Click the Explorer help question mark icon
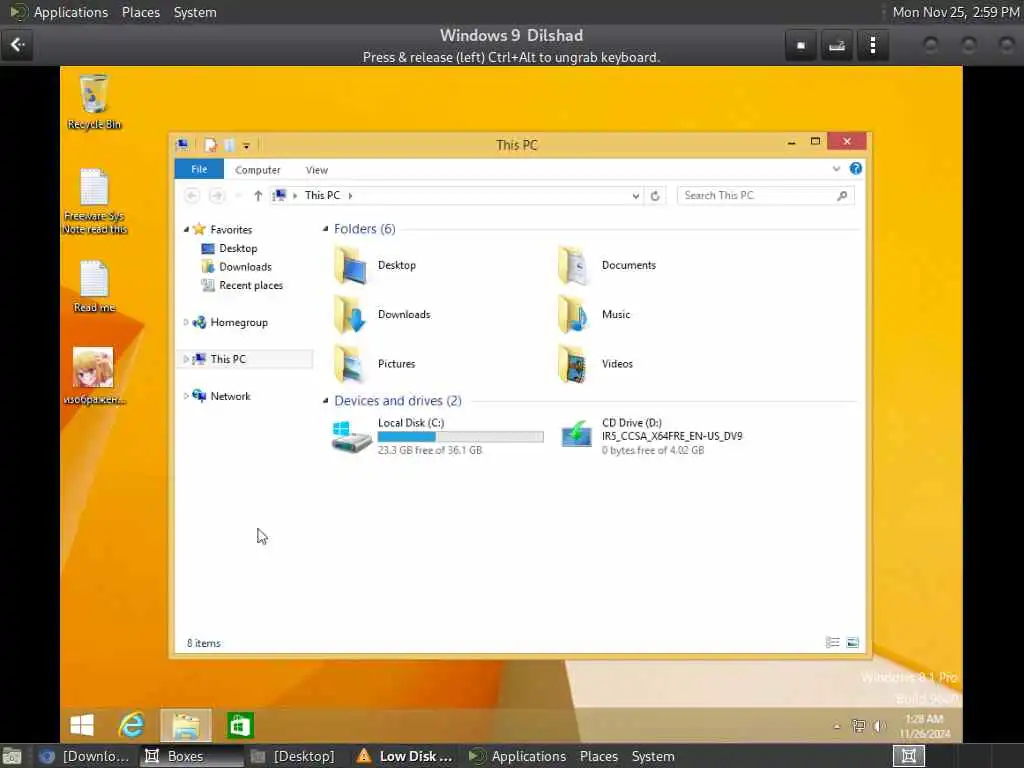The width and height of the screenshot is (1024, 768). tap(856, 168)
